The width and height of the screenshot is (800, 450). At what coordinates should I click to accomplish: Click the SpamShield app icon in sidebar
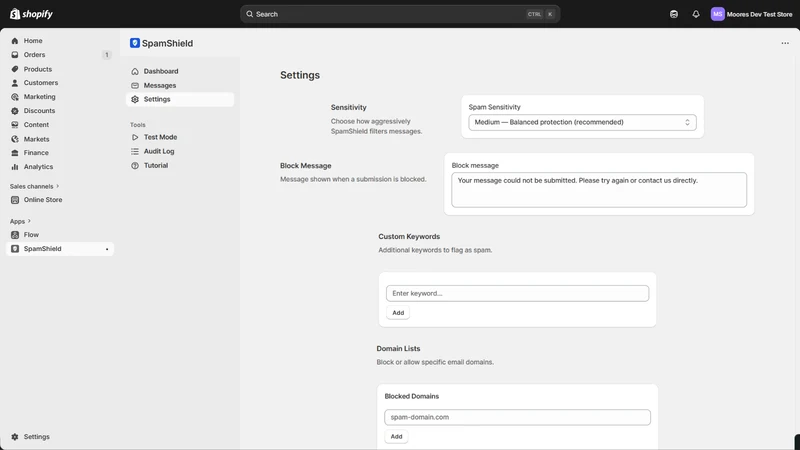[x=15, y=249]
